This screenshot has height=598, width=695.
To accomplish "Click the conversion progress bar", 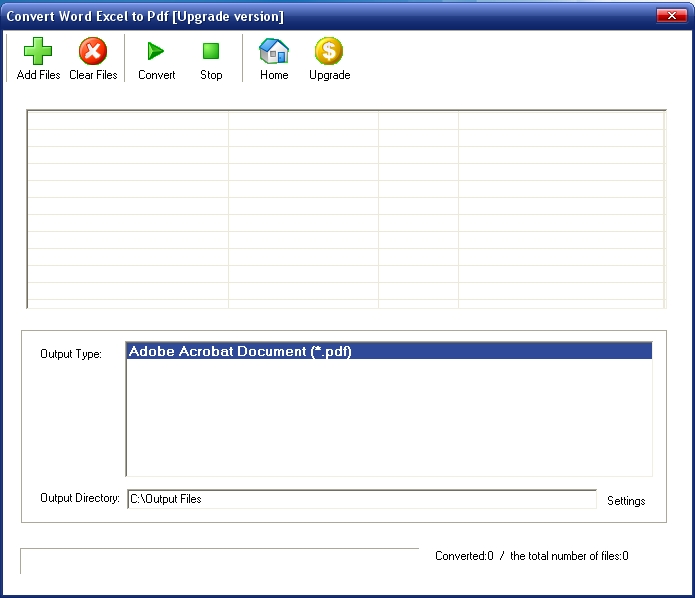I will tap(219, 561).
